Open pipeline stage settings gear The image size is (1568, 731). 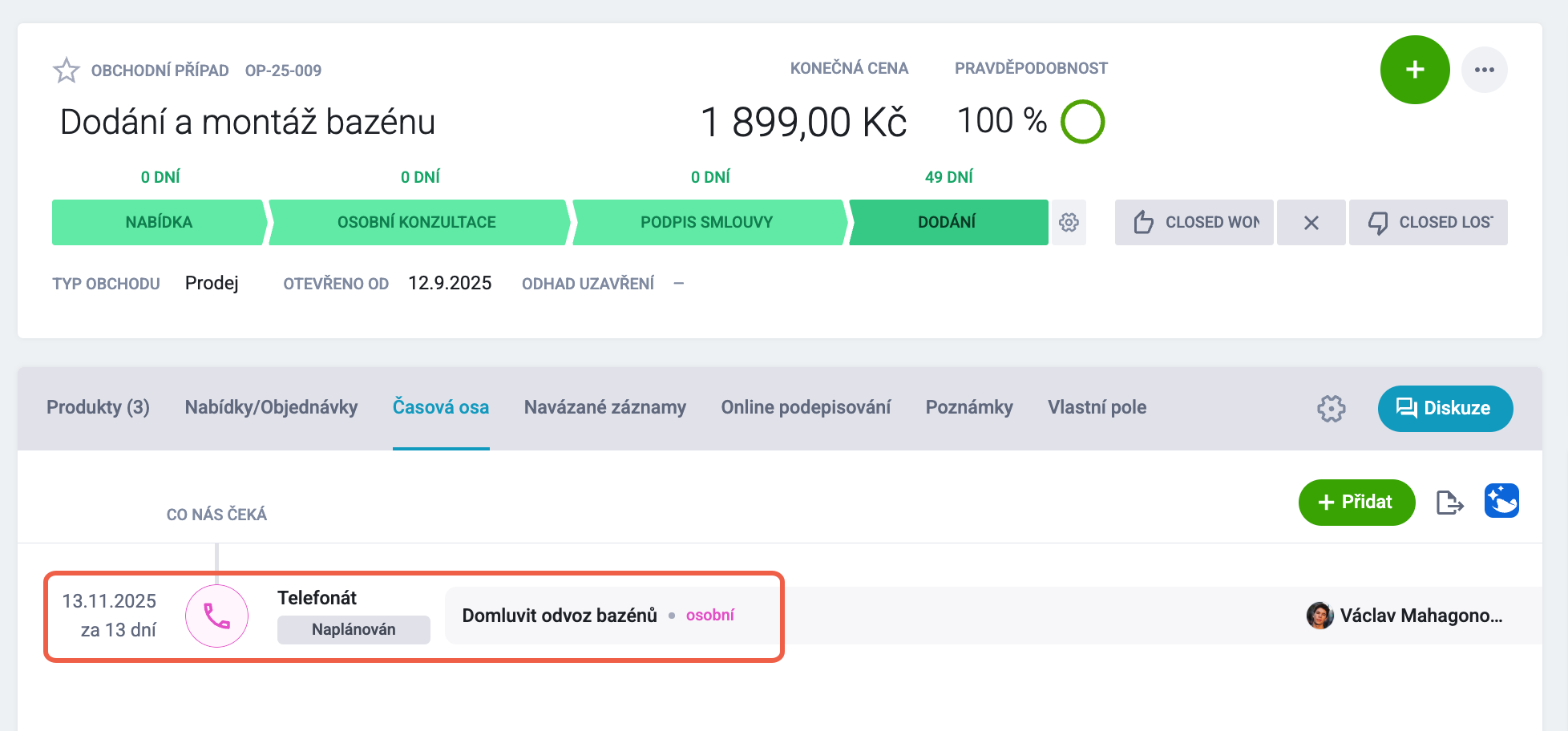point(1069,222)
